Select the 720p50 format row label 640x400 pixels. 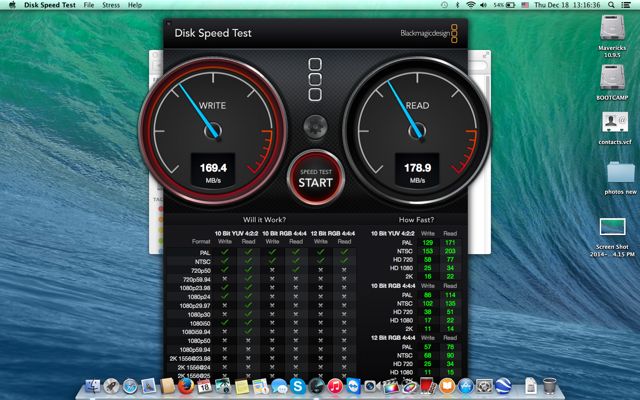[x=200, y=271]
